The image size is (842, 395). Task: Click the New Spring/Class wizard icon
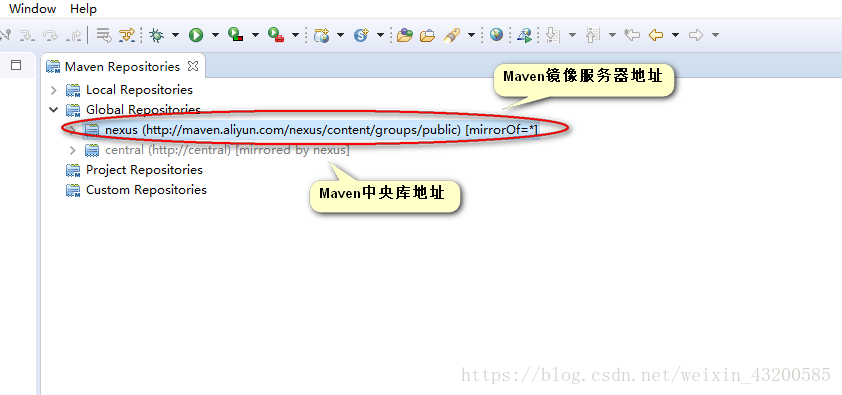point(361,35)
